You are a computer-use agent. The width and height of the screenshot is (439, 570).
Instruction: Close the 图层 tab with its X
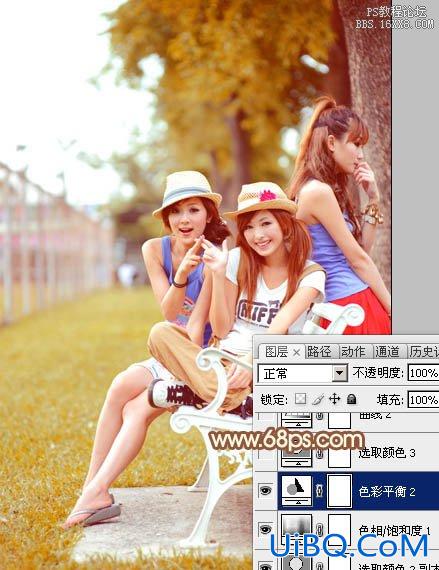tap(297, 352)
